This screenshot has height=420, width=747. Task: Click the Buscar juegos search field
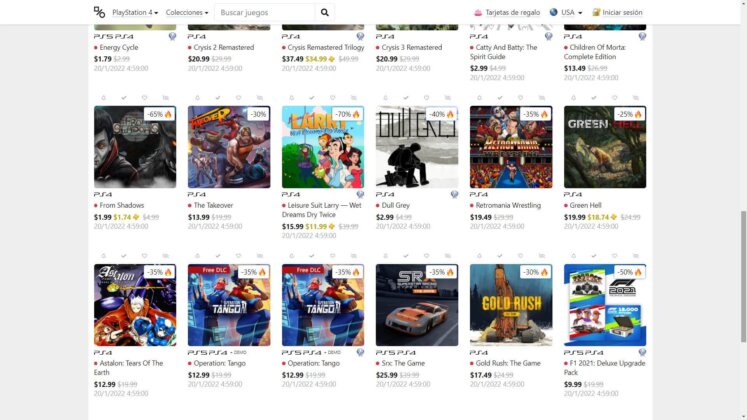click(x=265, y=12)
